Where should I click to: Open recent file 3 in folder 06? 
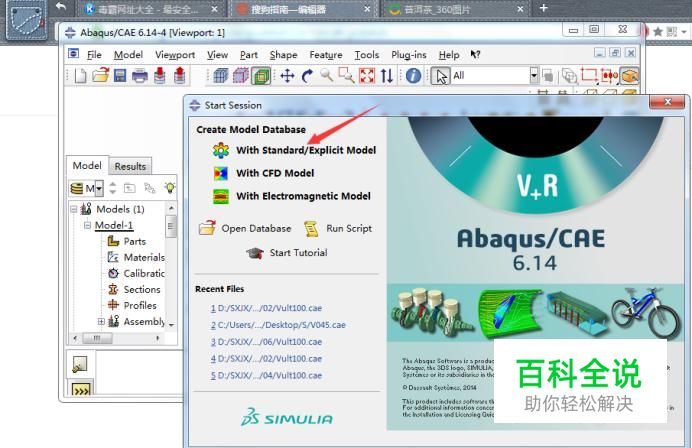pyautogui.click(x=266, y=342)
